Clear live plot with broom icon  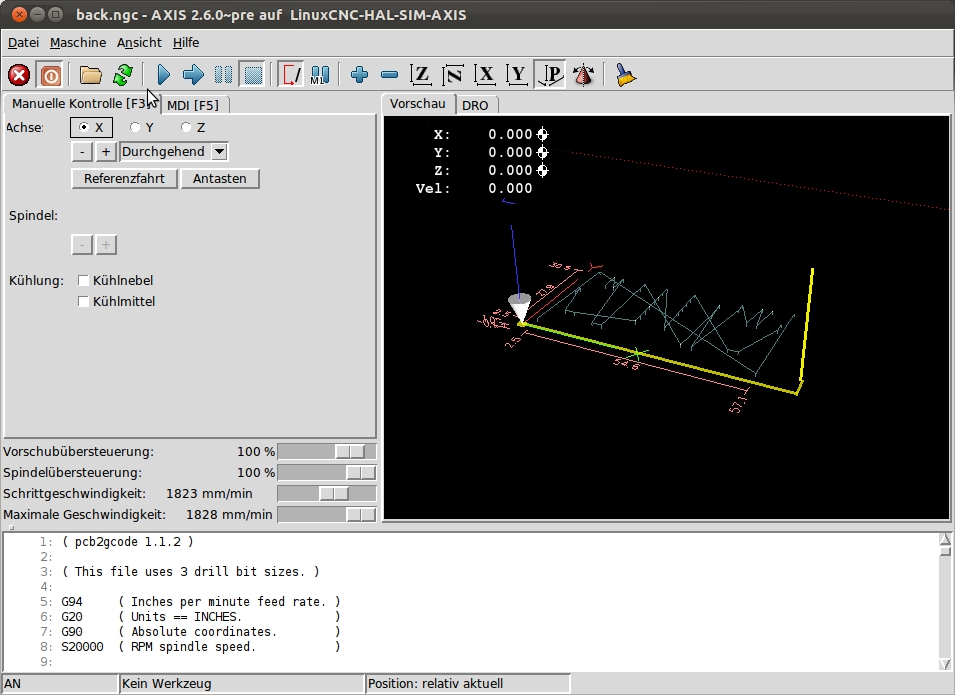click(x=626, y=75)
